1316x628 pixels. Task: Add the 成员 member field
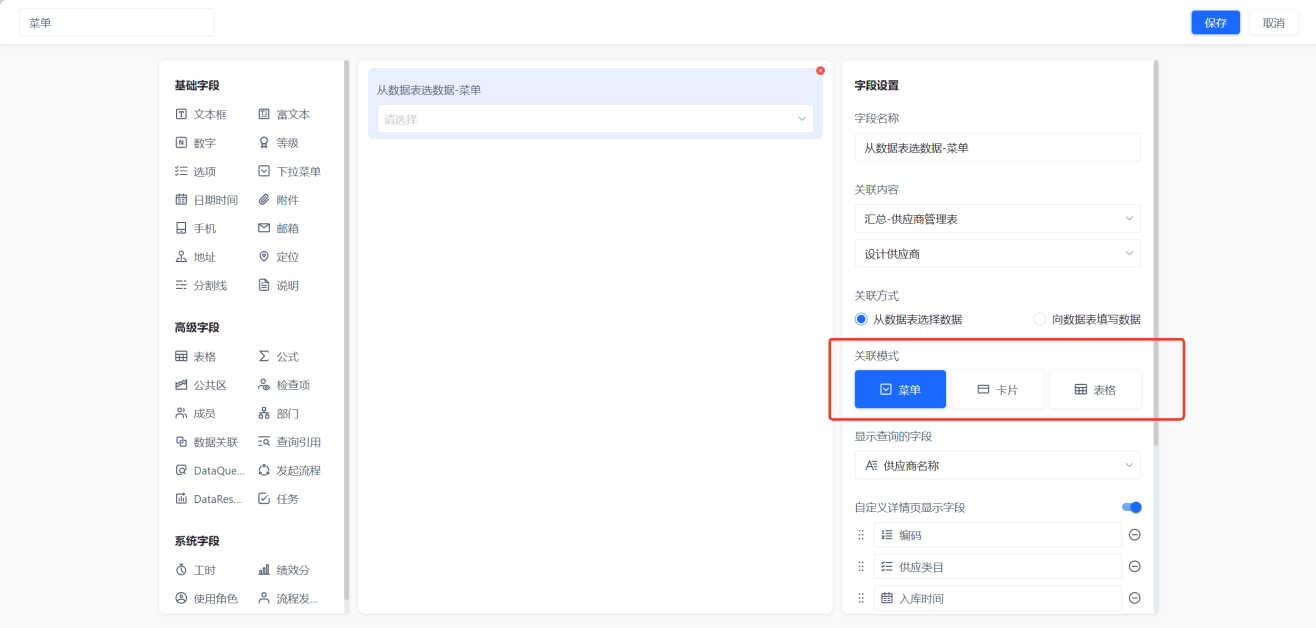pyautogui.click(x=195, y=413)
